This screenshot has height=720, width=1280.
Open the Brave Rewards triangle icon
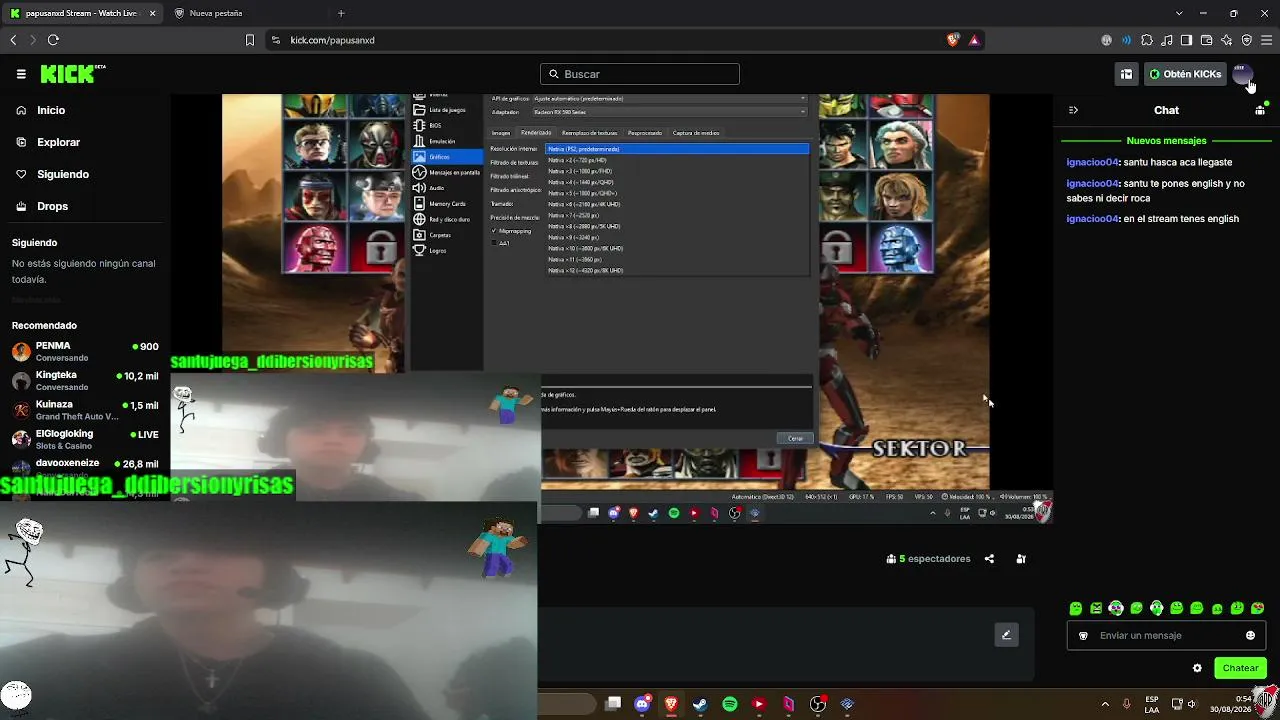974,40
